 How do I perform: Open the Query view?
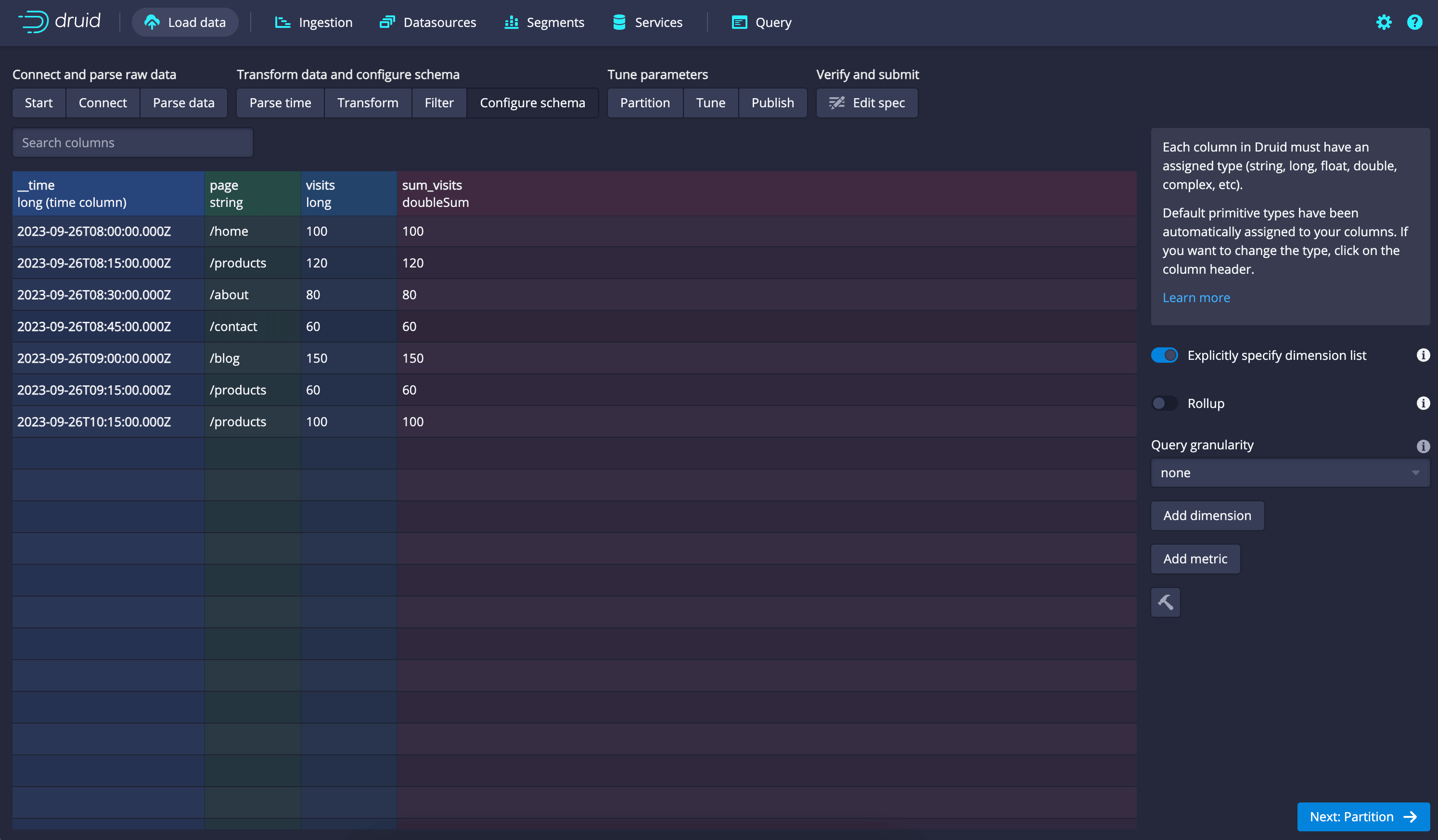pyautogui.click(x=762, y=22)
